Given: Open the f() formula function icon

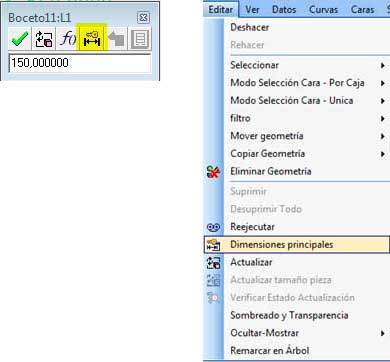Looking at the screenshot, I should [67, 39].
